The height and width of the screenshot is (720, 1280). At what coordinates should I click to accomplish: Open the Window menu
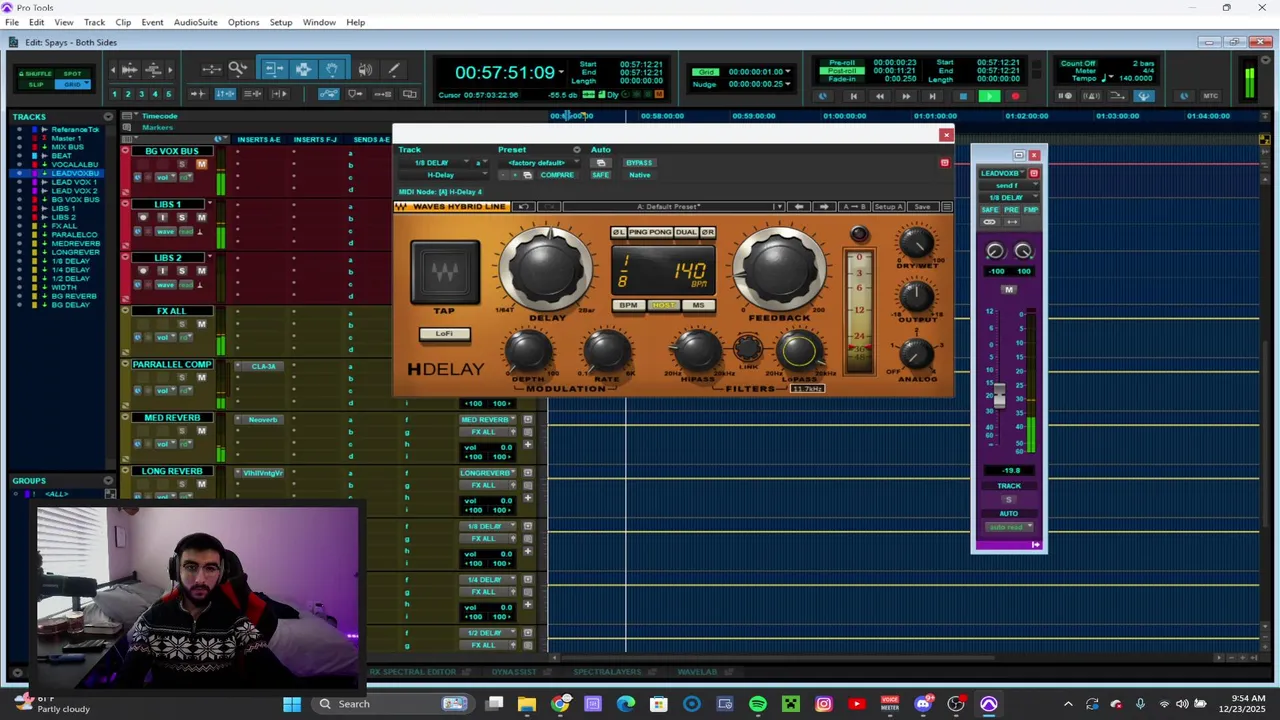pyautogui.click(x=319, y=22)
